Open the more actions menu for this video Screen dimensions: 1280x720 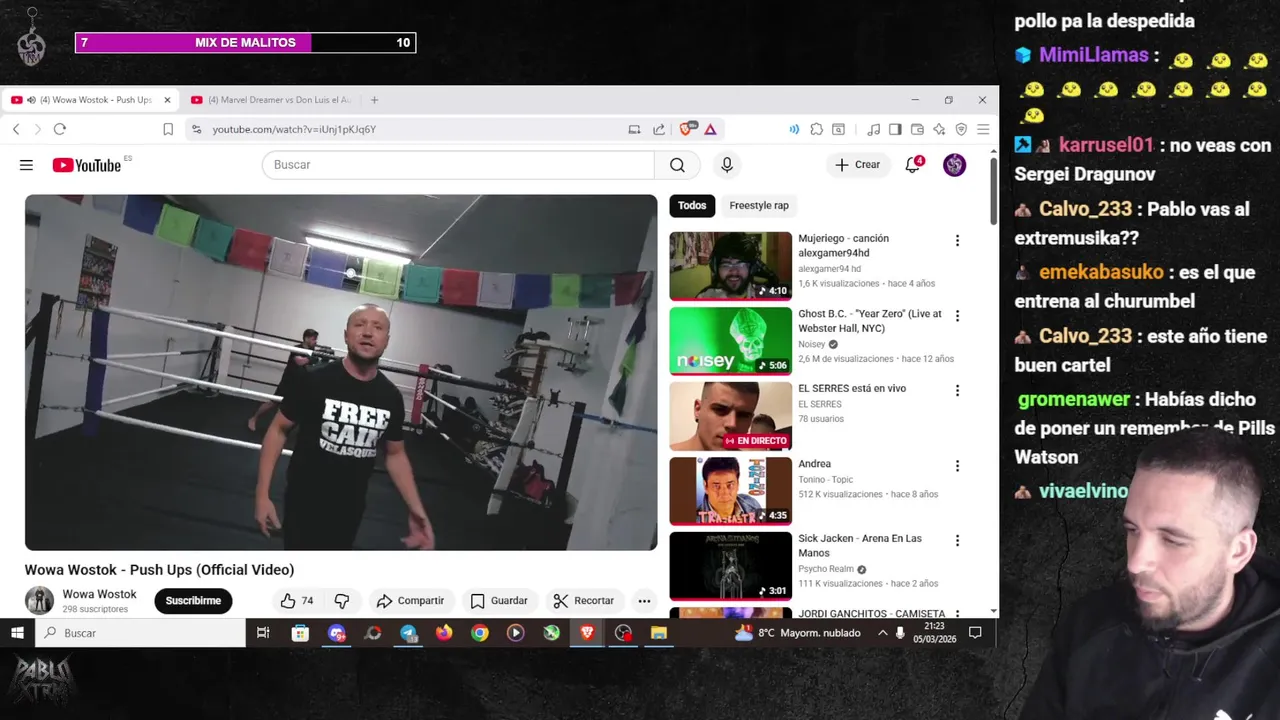tap(644, 601)
